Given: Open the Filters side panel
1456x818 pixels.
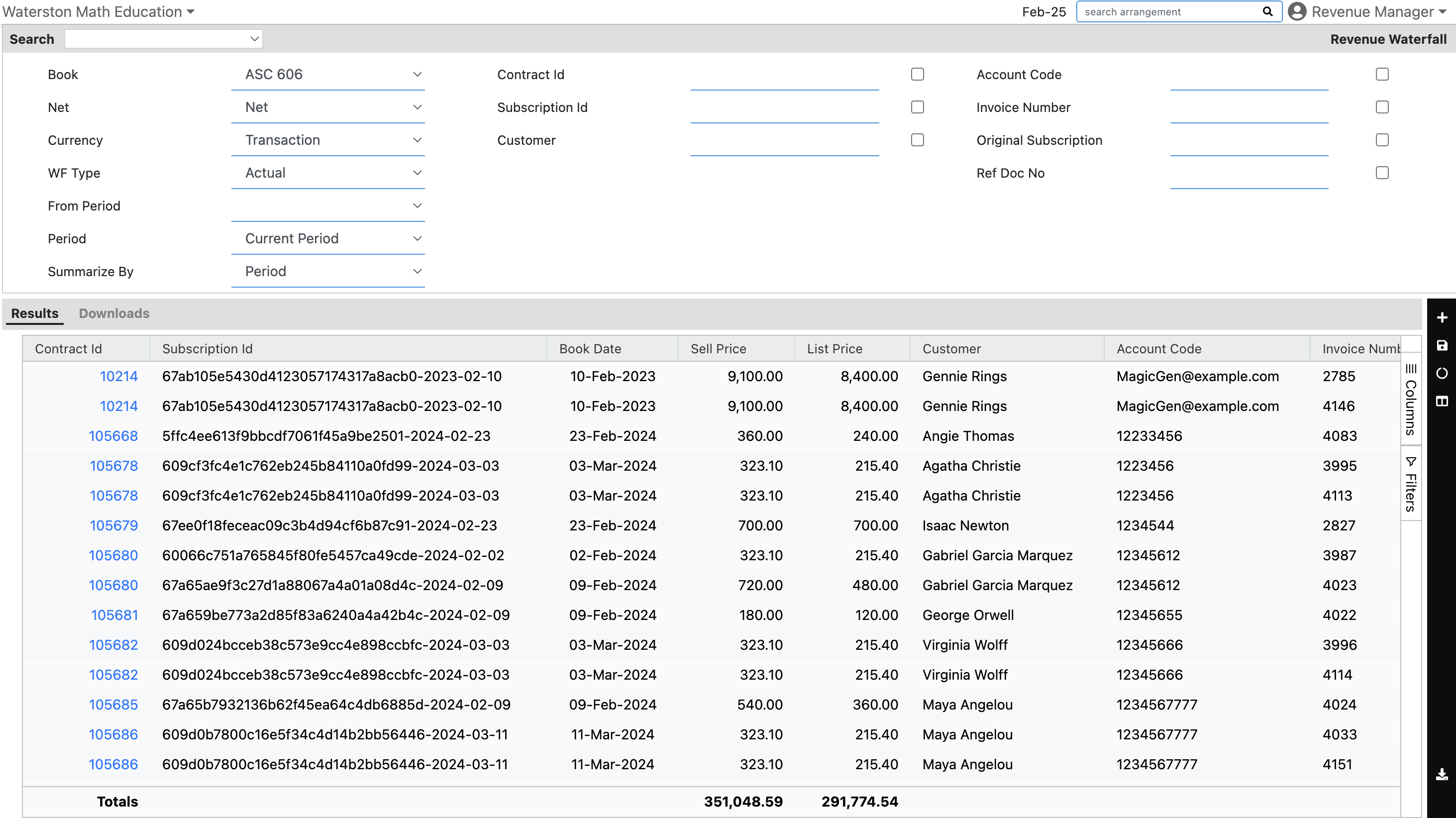Looking at the screenshot, I should click(1411, 484).
